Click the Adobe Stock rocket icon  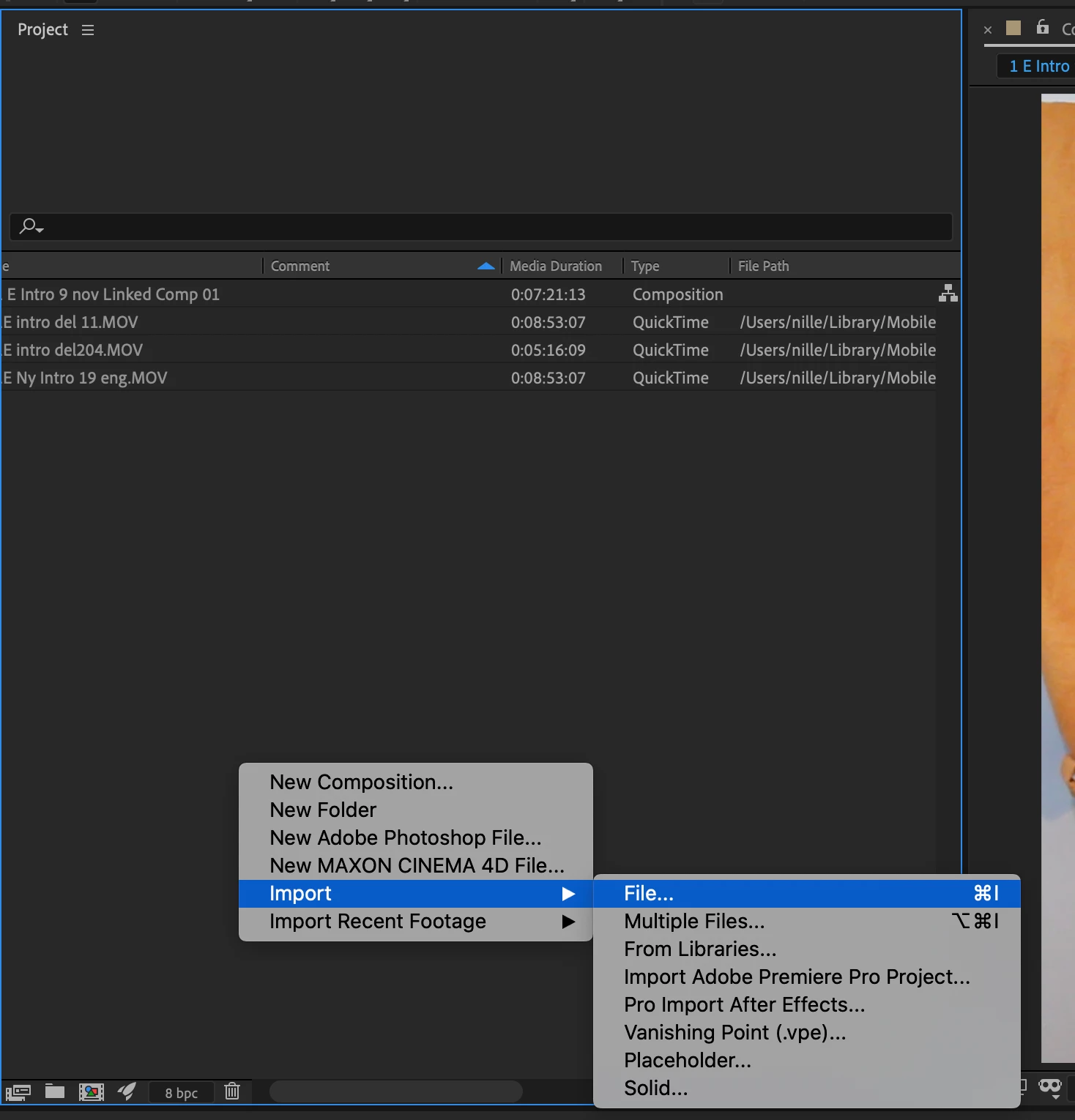pyautogui.click(x=127, y=1091)
